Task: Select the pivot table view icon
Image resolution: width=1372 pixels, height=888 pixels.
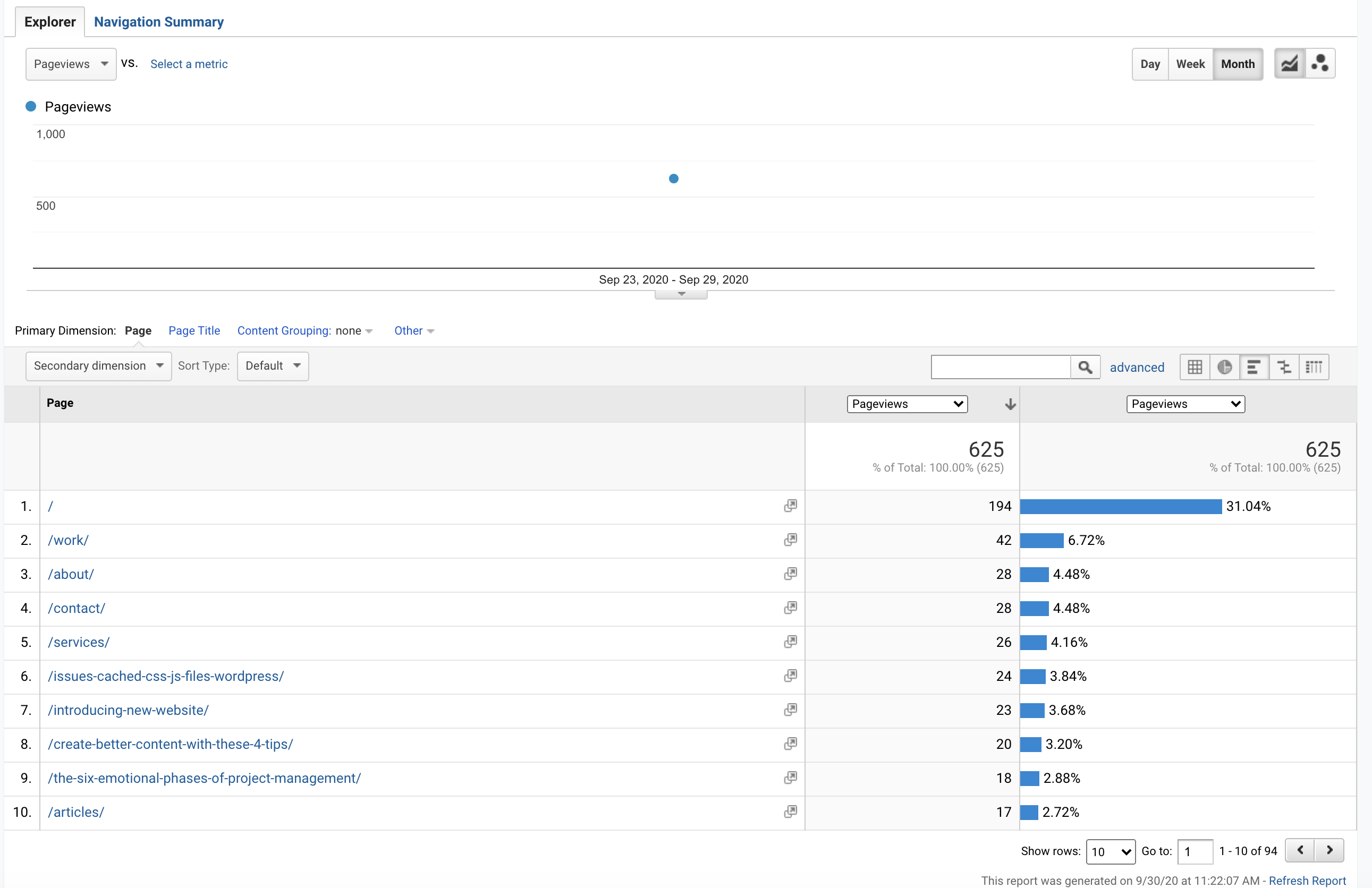Action: [1315, 367]
